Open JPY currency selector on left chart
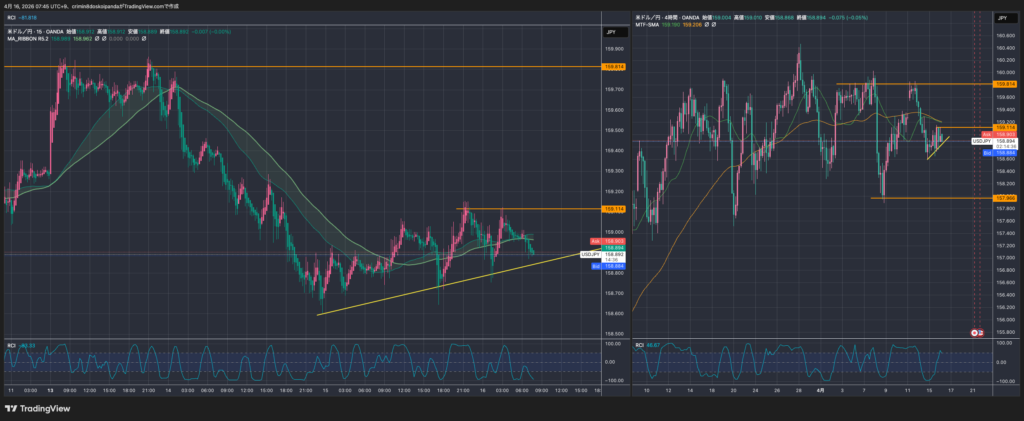The width and height of the screenshot is (1024, 421). tap(611, 33)
